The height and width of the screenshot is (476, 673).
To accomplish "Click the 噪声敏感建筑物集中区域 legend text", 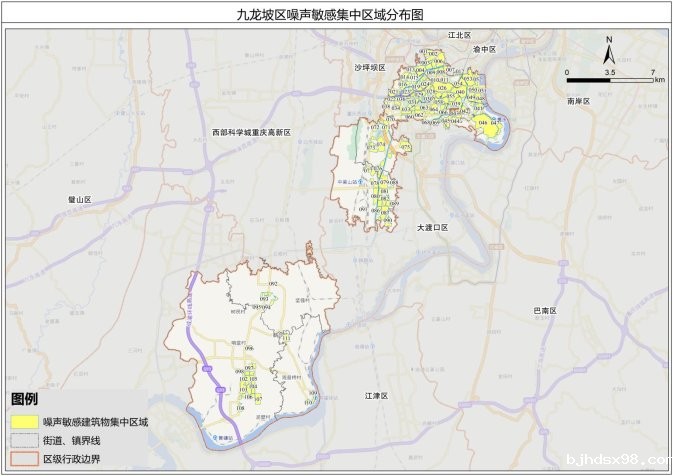I will [x=95, y=423].
